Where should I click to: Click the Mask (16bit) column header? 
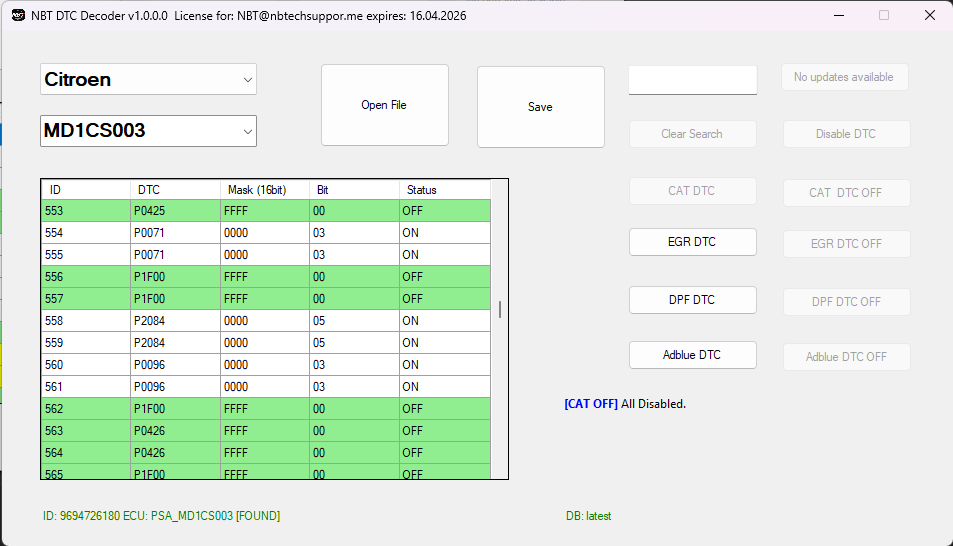click(x=264, y=190)
